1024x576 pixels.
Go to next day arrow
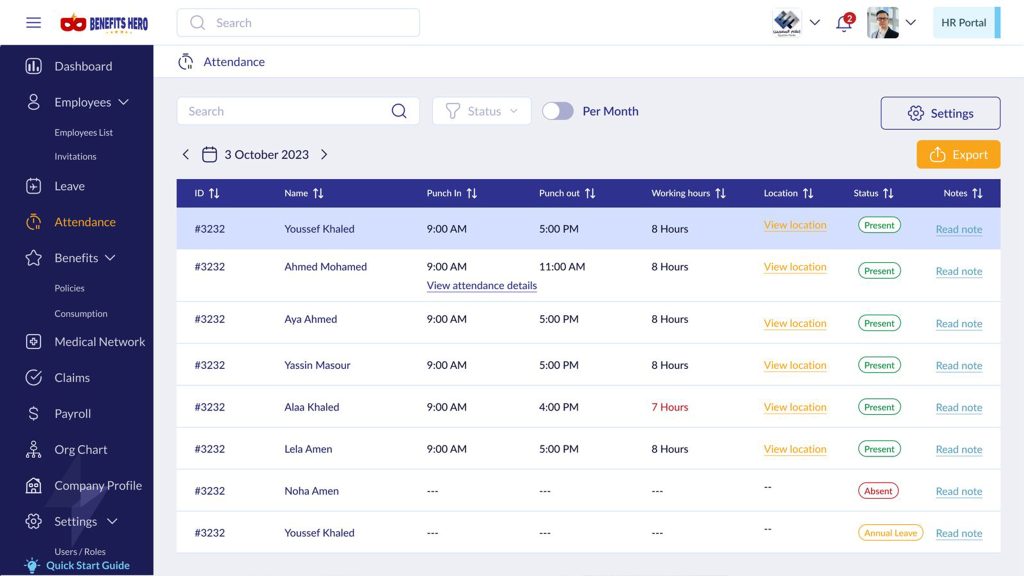[x=324, y=154]
